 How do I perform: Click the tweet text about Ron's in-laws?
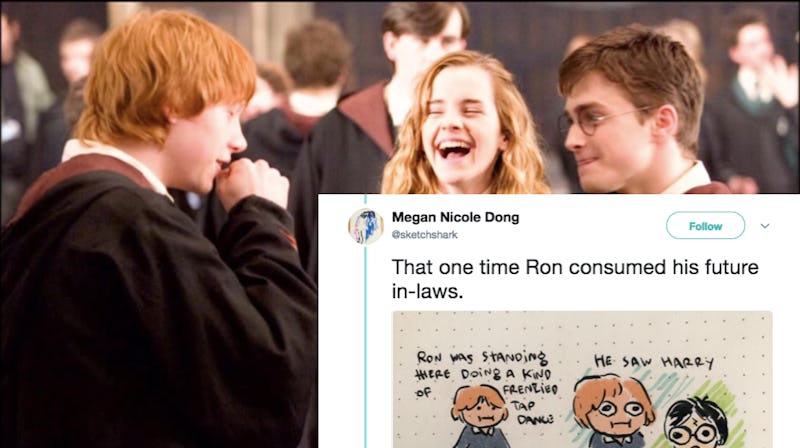[575, 279]
